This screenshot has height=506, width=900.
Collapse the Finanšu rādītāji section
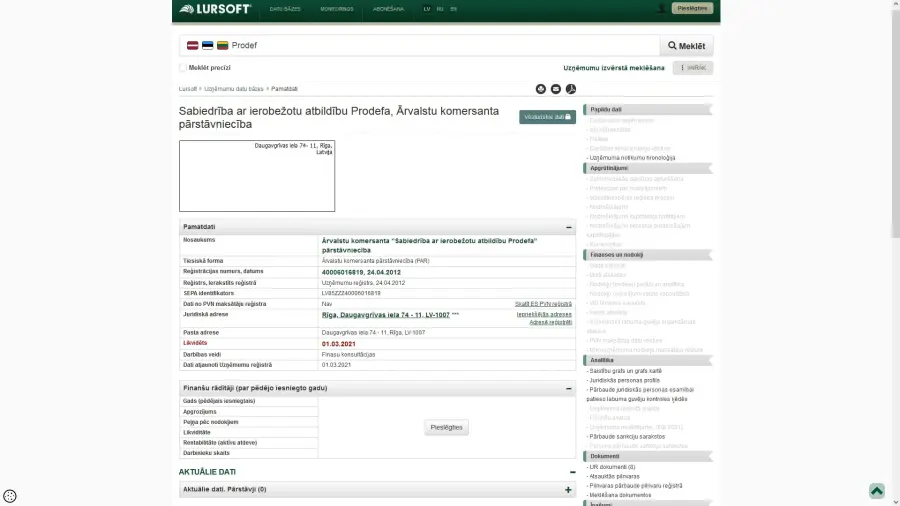(x=568, y=388)
